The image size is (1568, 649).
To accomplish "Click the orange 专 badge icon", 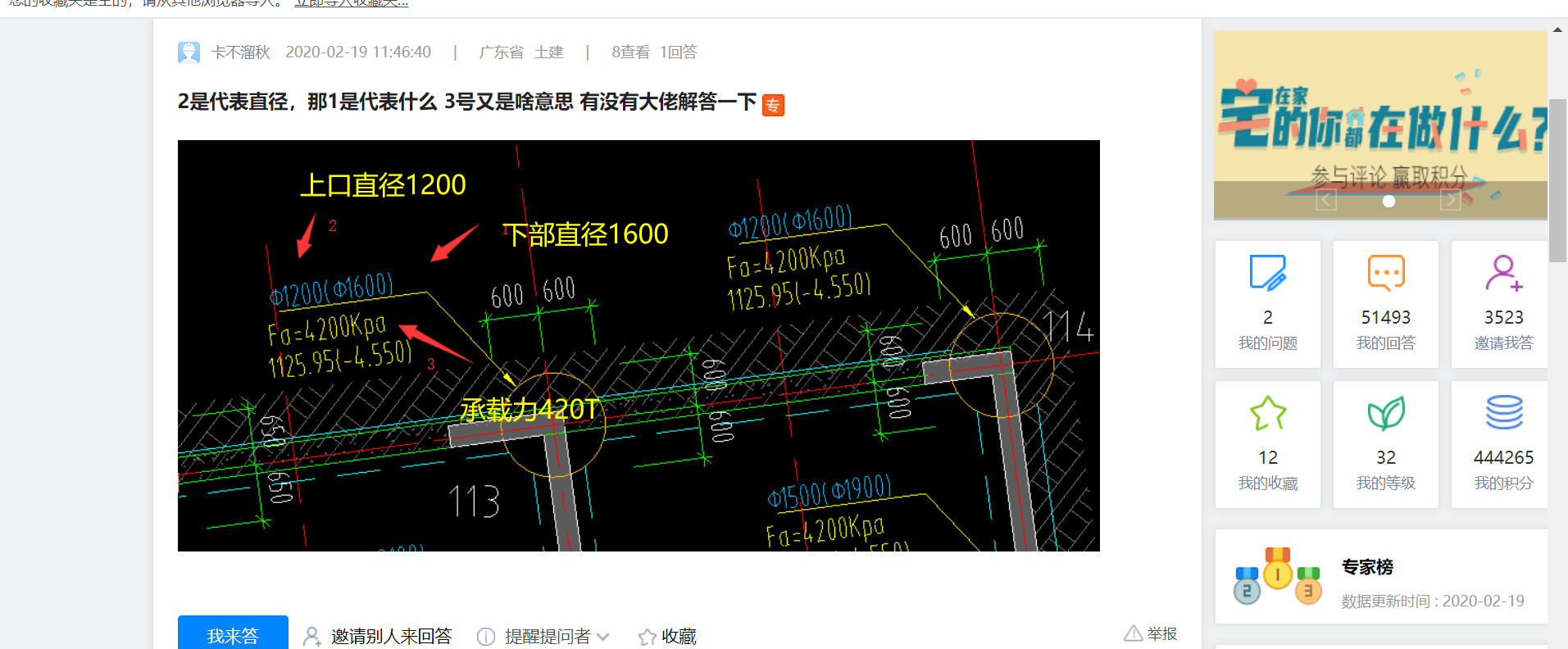I will [773, 105].
